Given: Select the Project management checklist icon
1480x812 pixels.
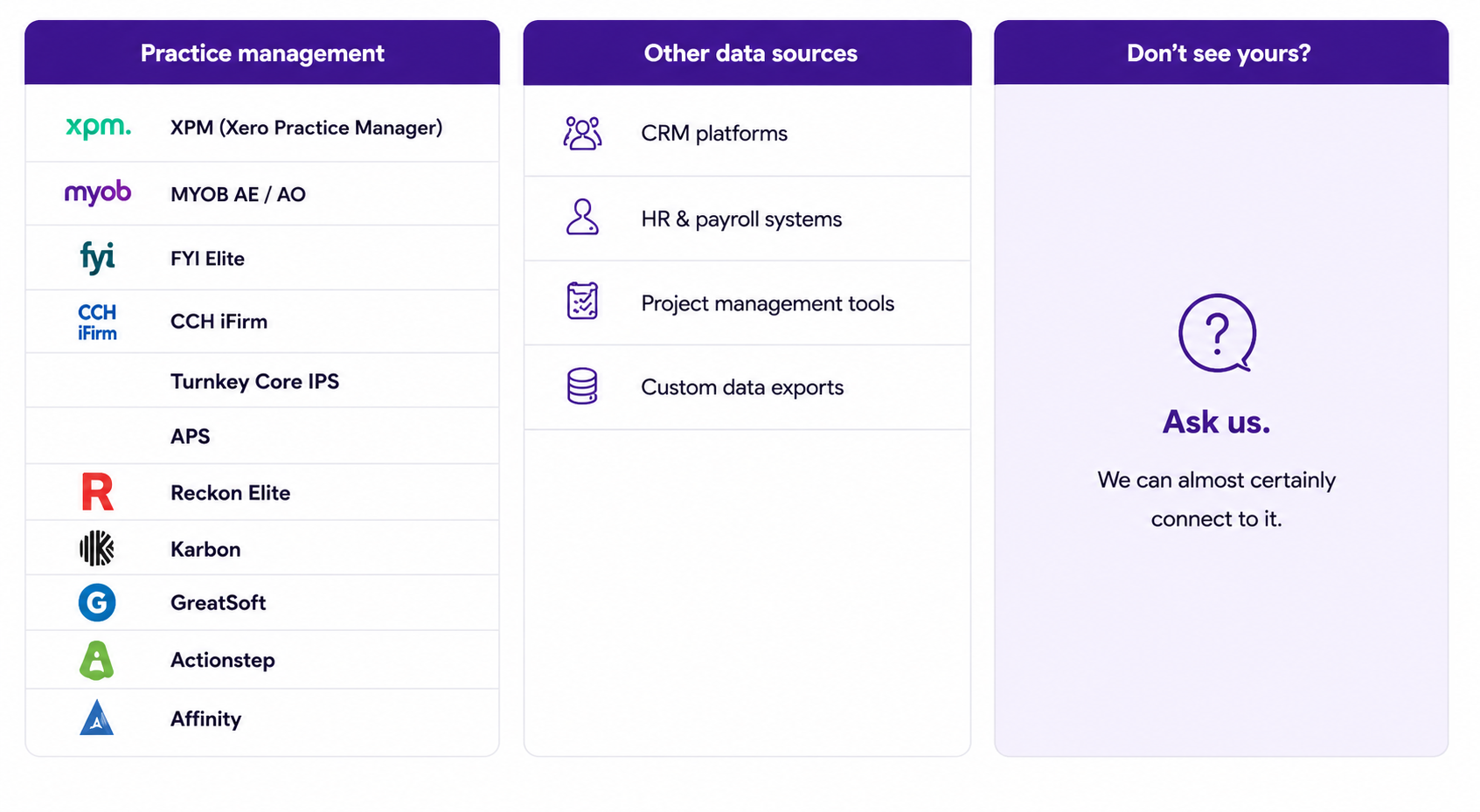Looking at the screenshot, I should coord(582,302).
